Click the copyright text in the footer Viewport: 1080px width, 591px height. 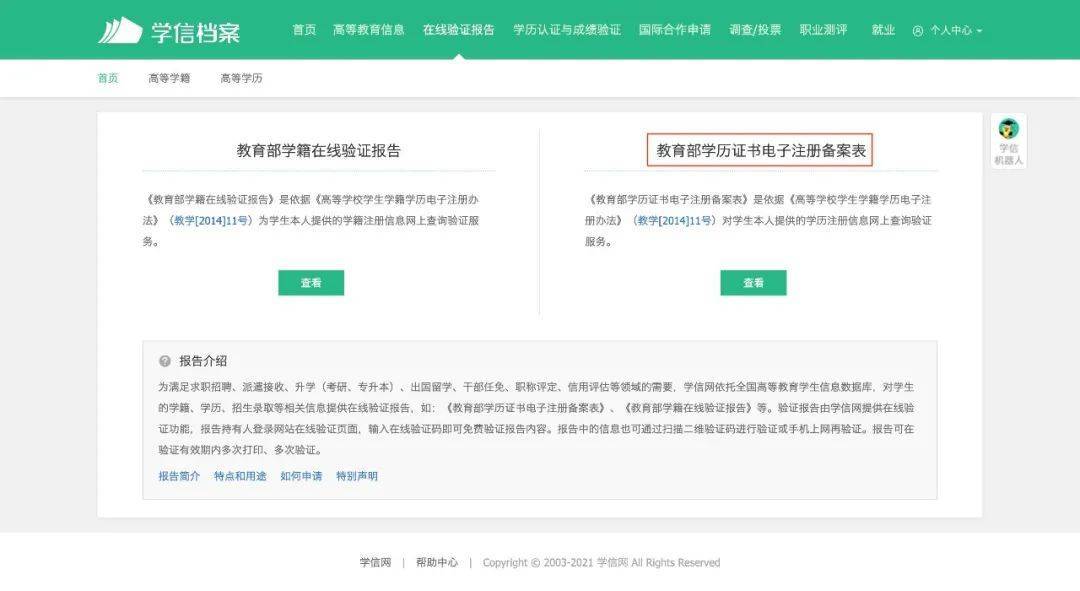click(x=601, y=562)
